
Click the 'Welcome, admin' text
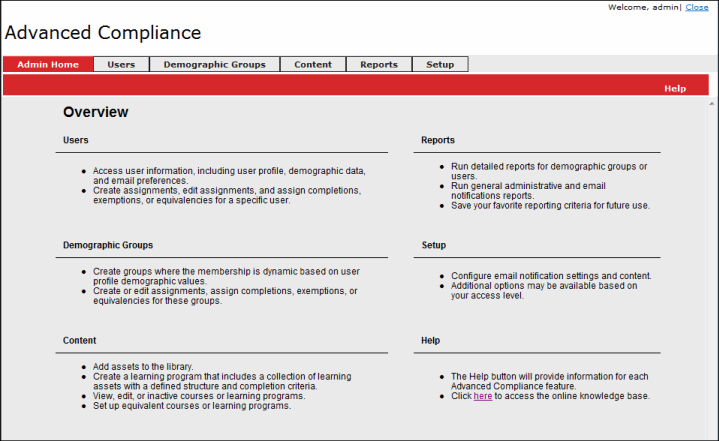pos(643,7)
